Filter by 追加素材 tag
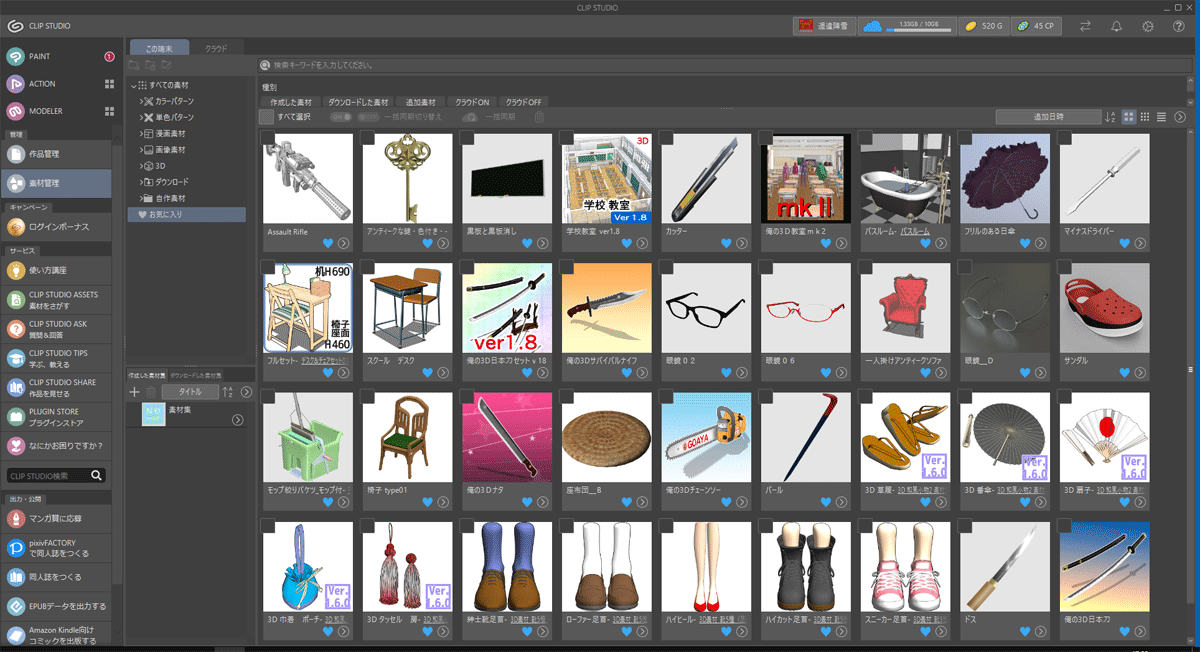 click(421, 102)
